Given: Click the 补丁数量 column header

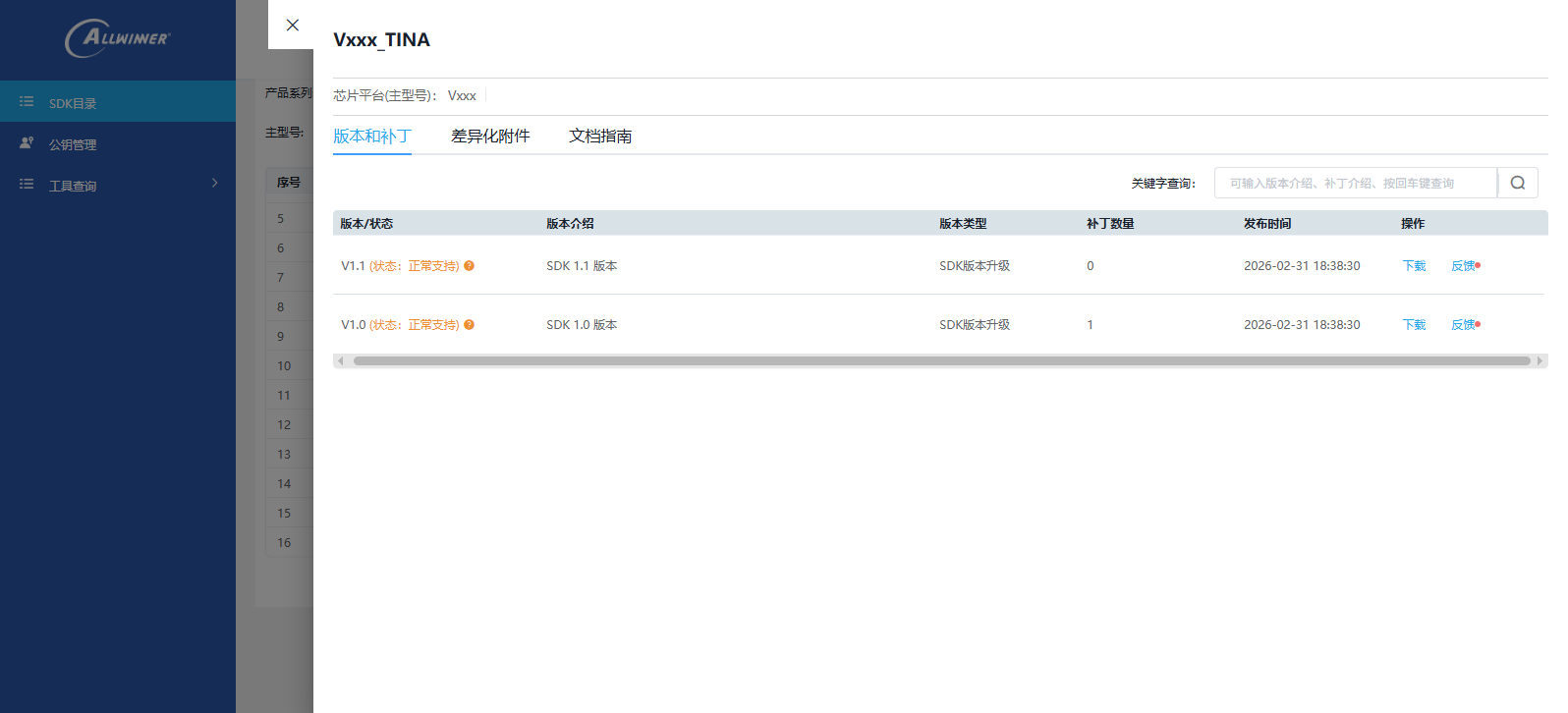Looking at the screenshot, I should coord(1110,224).
